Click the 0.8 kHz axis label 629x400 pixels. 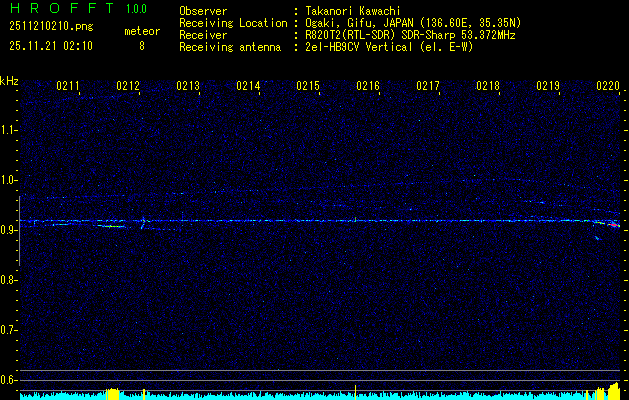pyautogui.click(x=8, y=280)
